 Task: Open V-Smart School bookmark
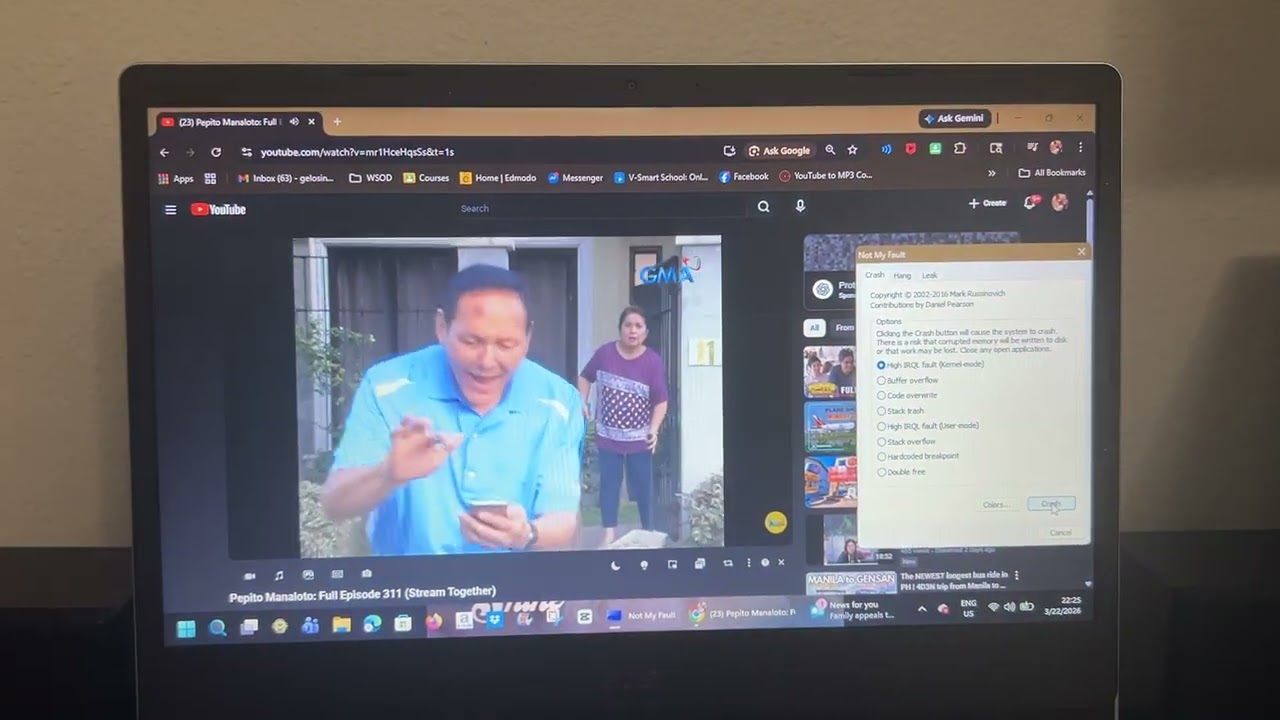coord(661,177)
